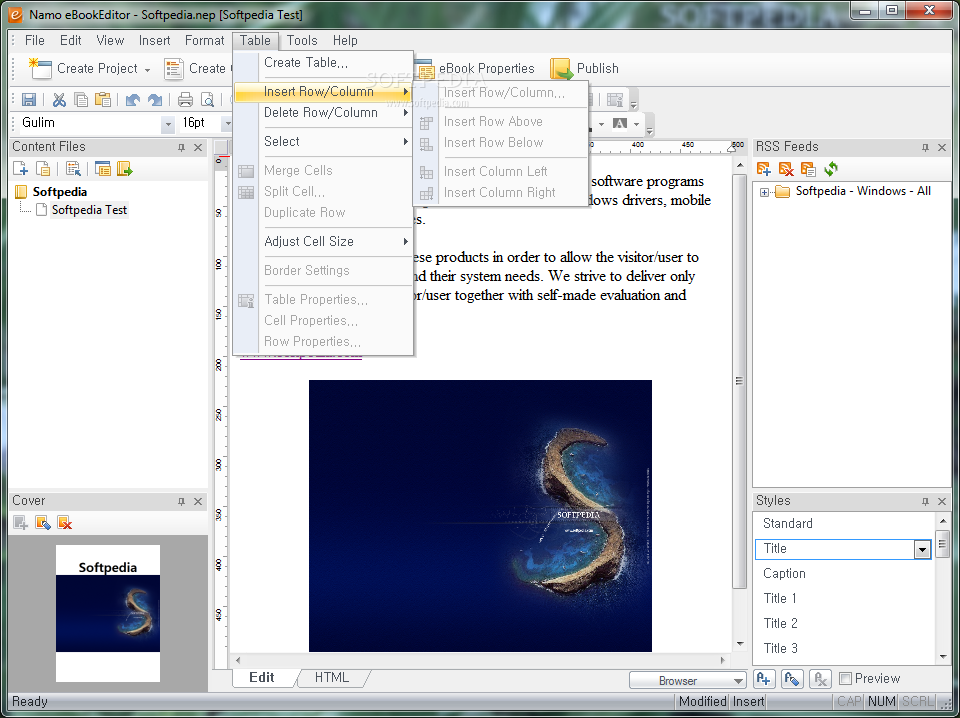Click the Paste clipboard icon

[x=103, y=99]
